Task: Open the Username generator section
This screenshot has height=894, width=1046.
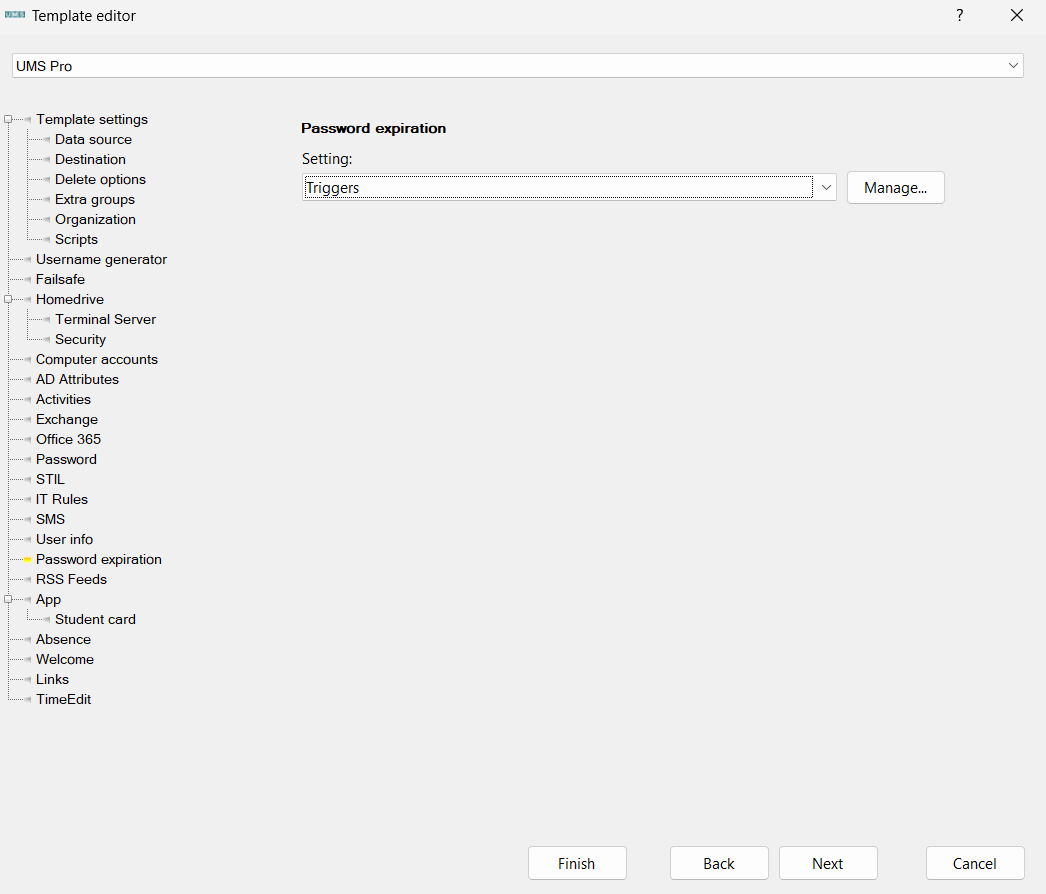Action: 101,260
